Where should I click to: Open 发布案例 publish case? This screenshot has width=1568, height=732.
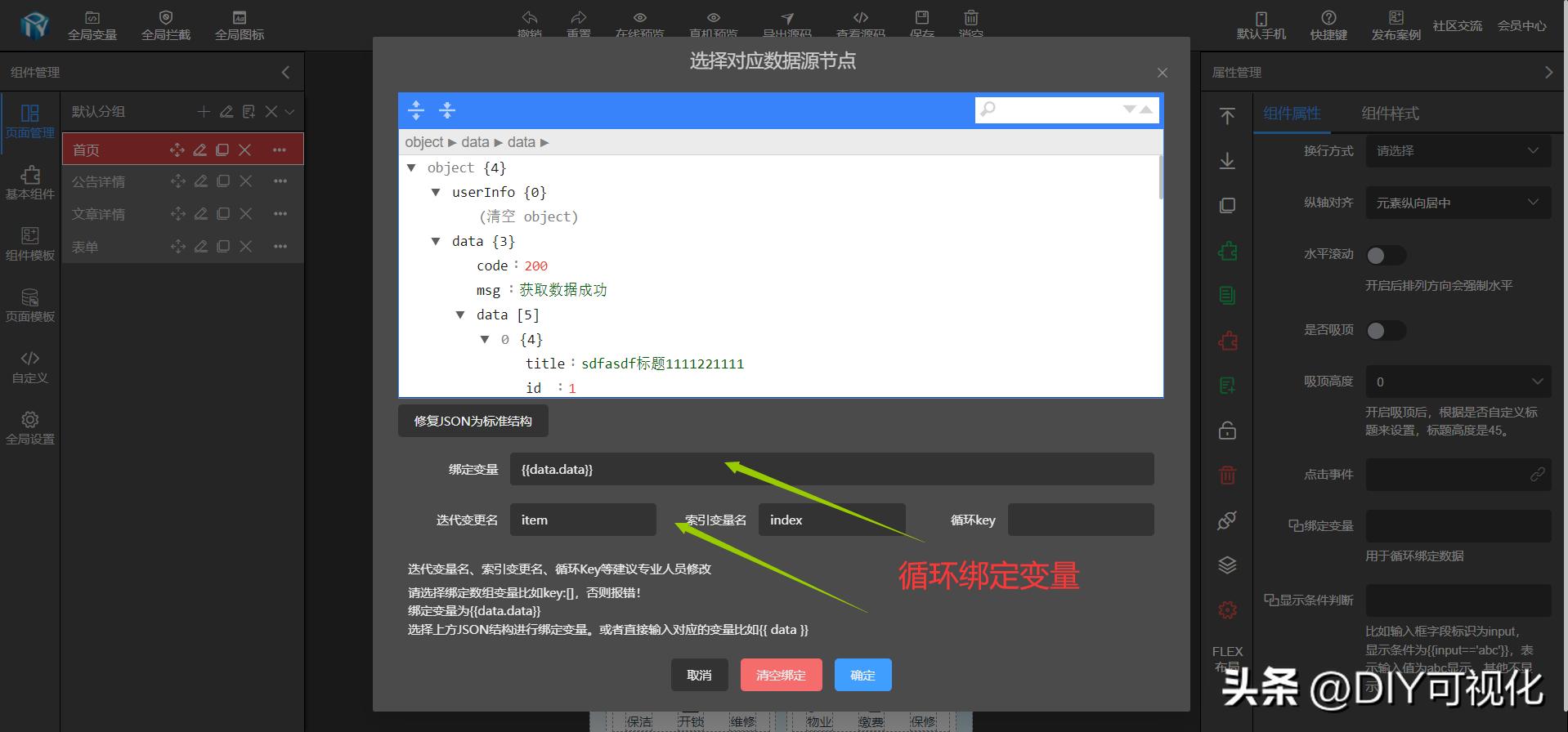pos(1396,26)
